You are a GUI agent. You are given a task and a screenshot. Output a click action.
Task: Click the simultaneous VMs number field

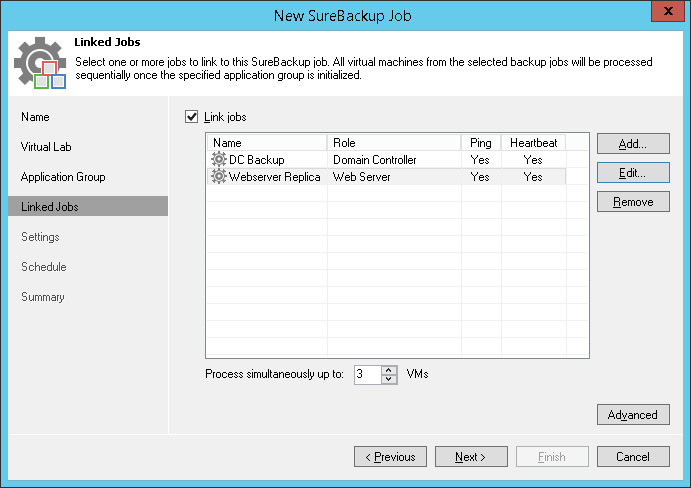368,375
